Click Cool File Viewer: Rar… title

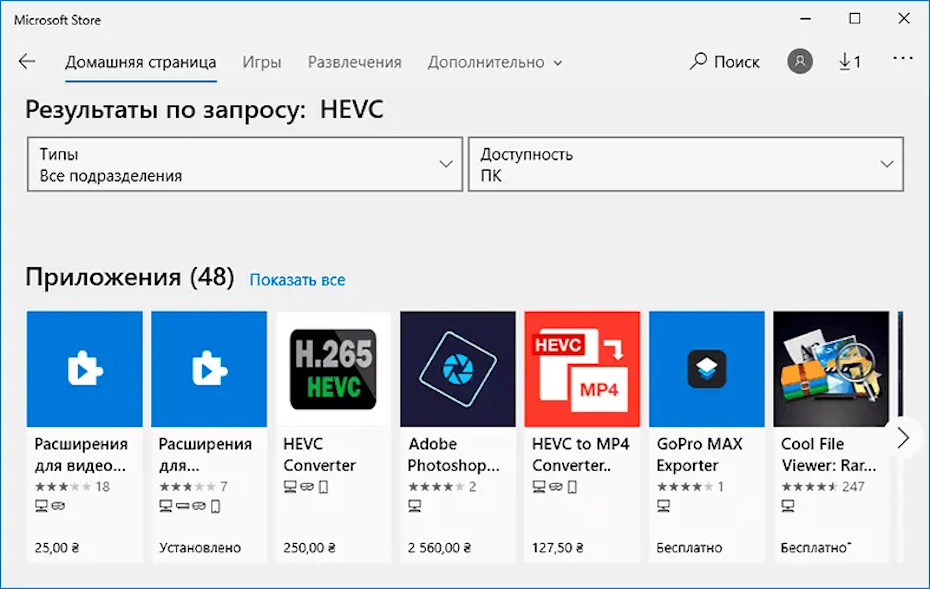click(828, 454)
